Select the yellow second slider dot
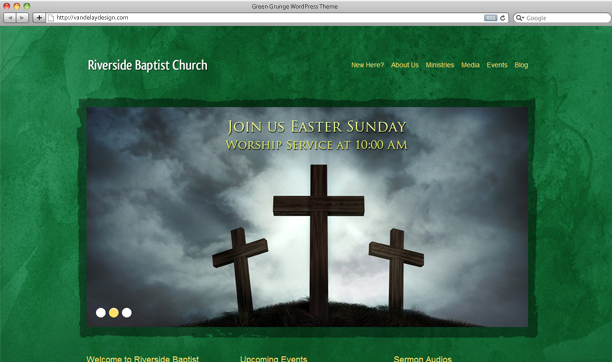Screen dimensions: 612x362 point(114,312)
